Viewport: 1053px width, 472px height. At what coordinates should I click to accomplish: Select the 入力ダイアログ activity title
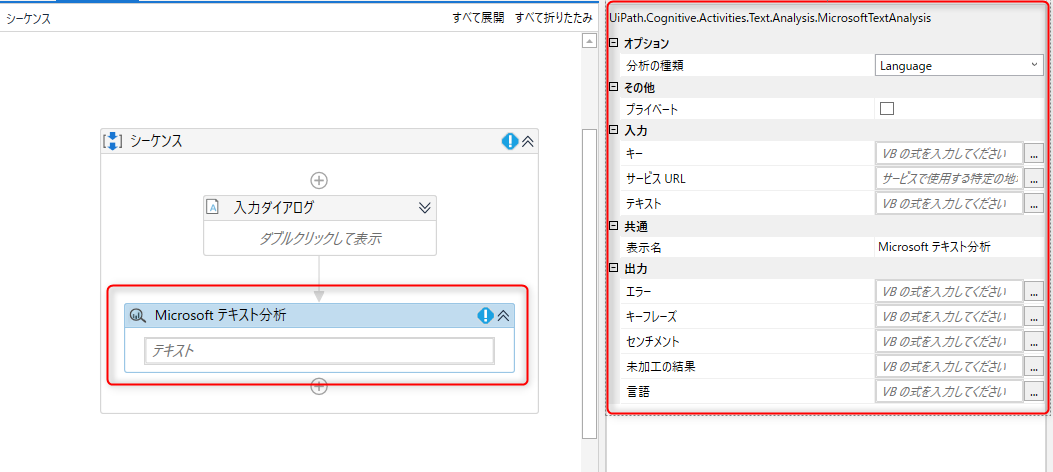click(273, 207)
